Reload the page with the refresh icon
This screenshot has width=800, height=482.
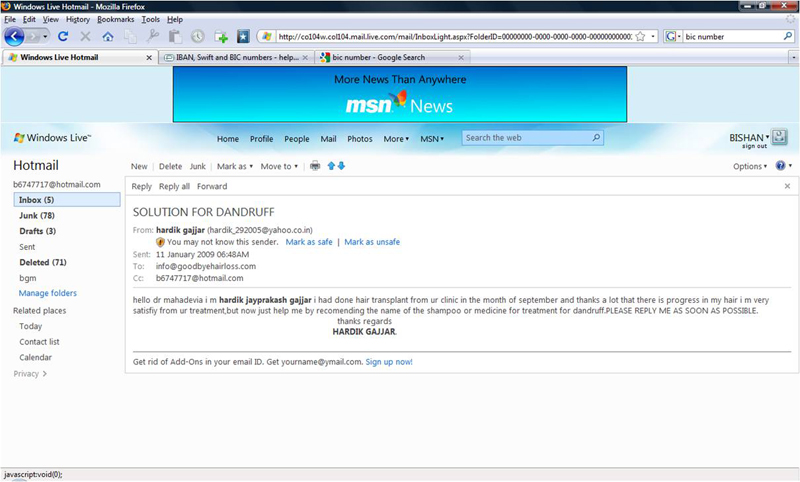[x=63, y=37]
